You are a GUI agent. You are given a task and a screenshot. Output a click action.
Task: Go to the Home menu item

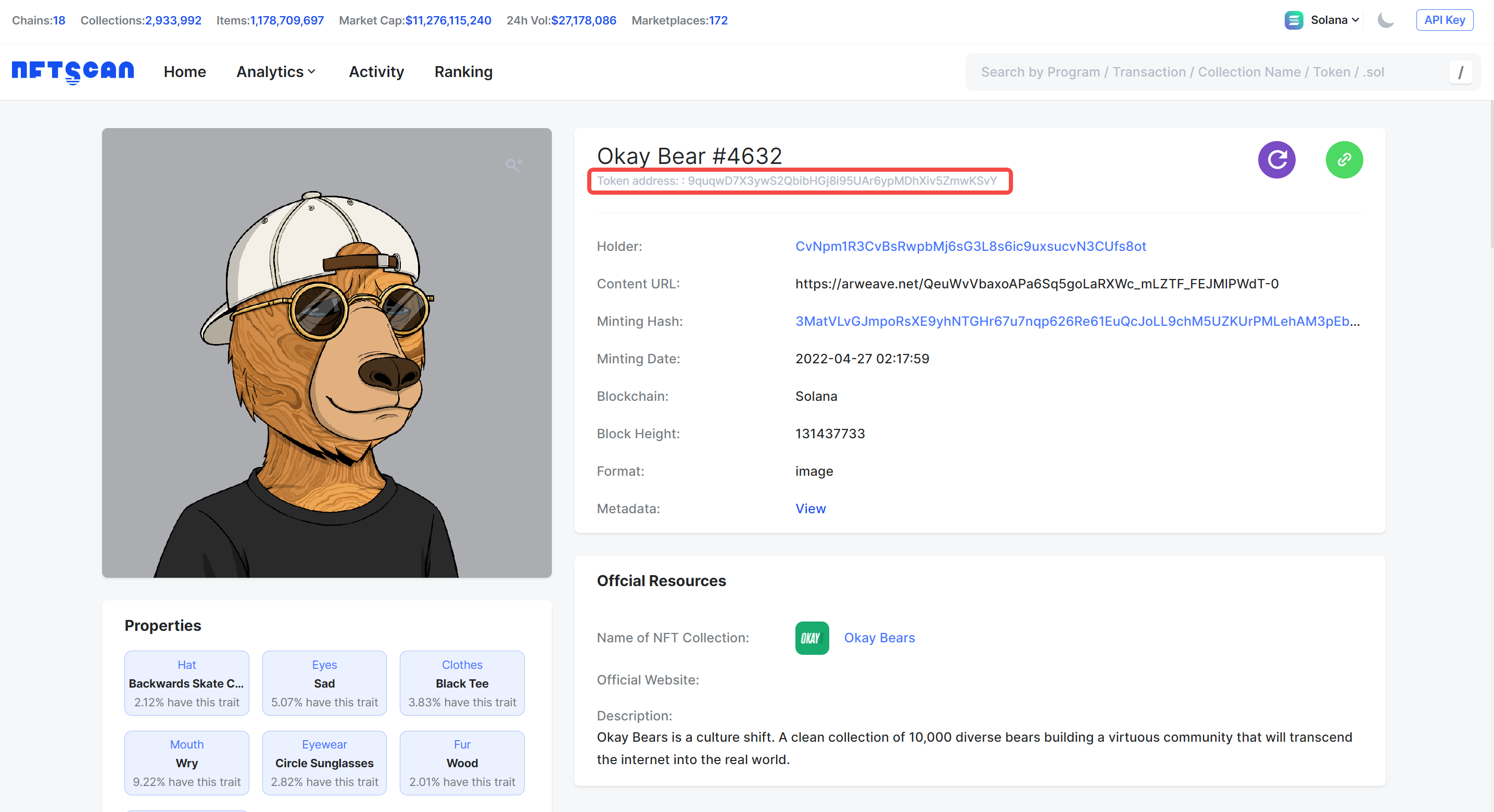point(184,72)
